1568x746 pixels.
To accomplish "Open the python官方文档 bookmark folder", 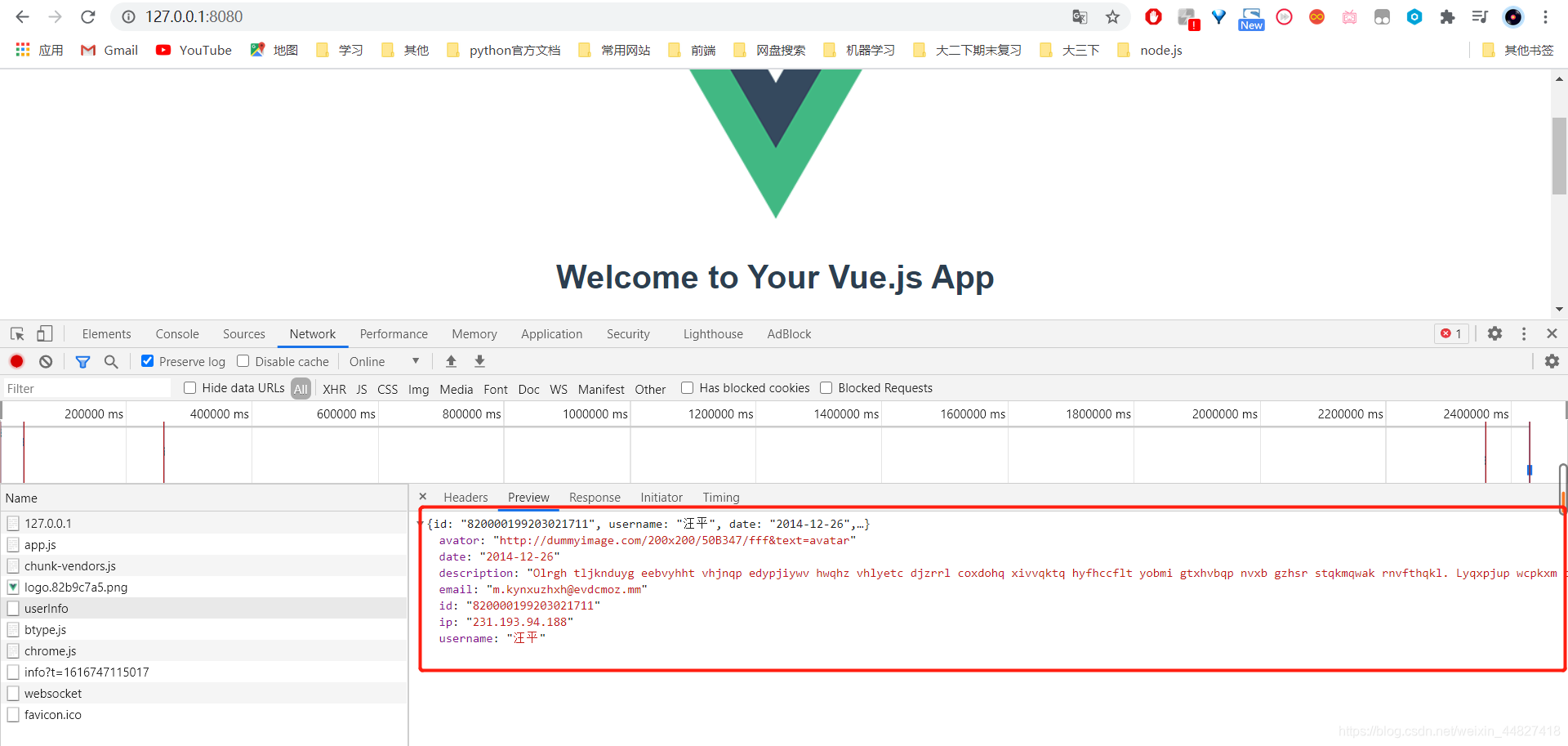I will (x=504, y=50).
